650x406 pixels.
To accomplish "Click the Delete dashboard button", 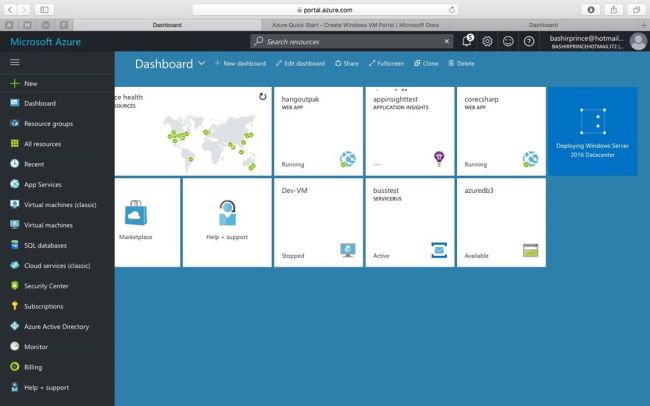I will click(x=461, y=63).
